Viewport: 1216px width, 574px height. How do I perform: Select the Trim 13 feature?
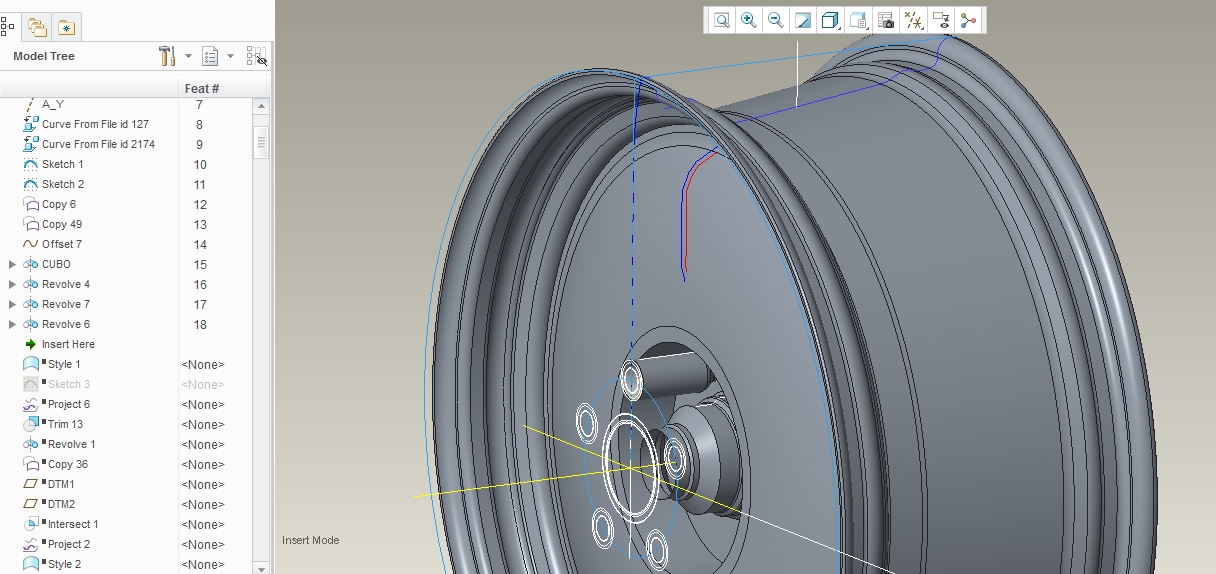coord(66,424)
